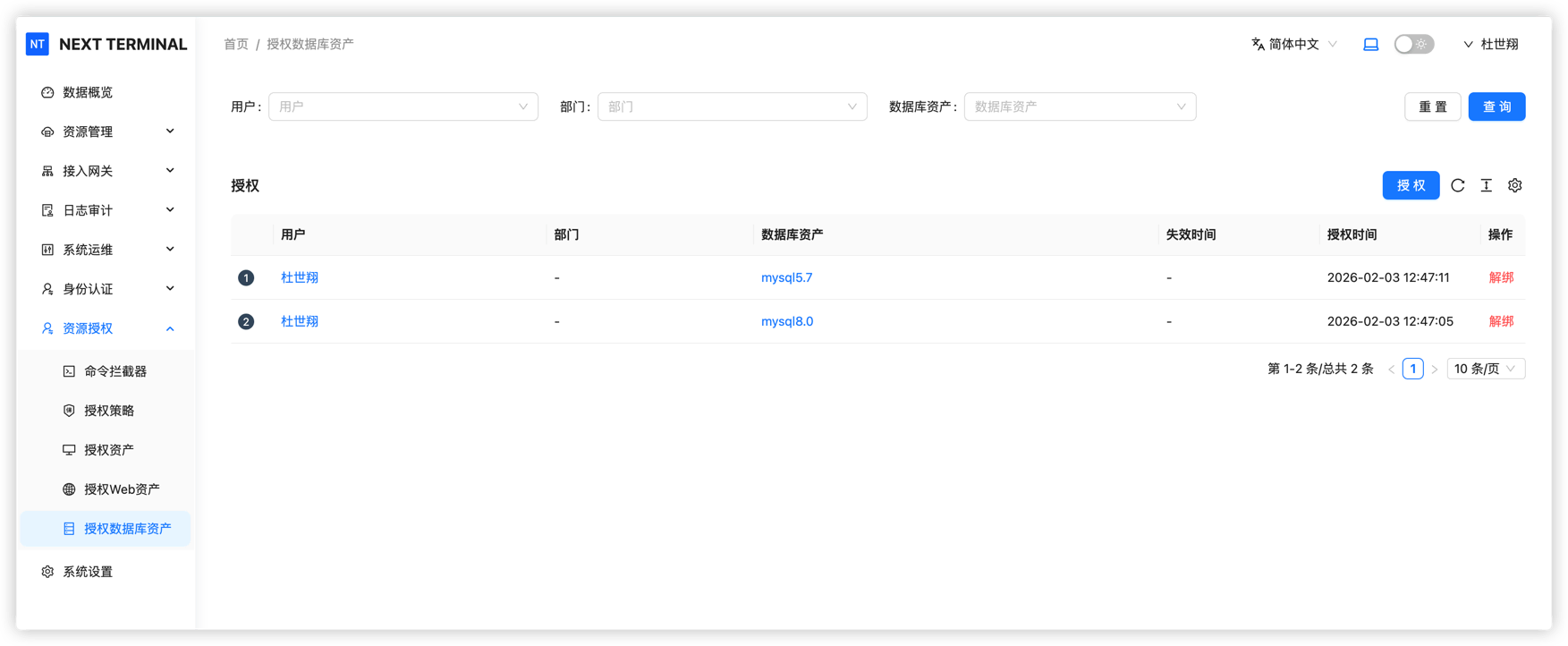Click the refresh icon above the table
The width and height of the screenshot is (1568, 646).
click(1457, 185)
